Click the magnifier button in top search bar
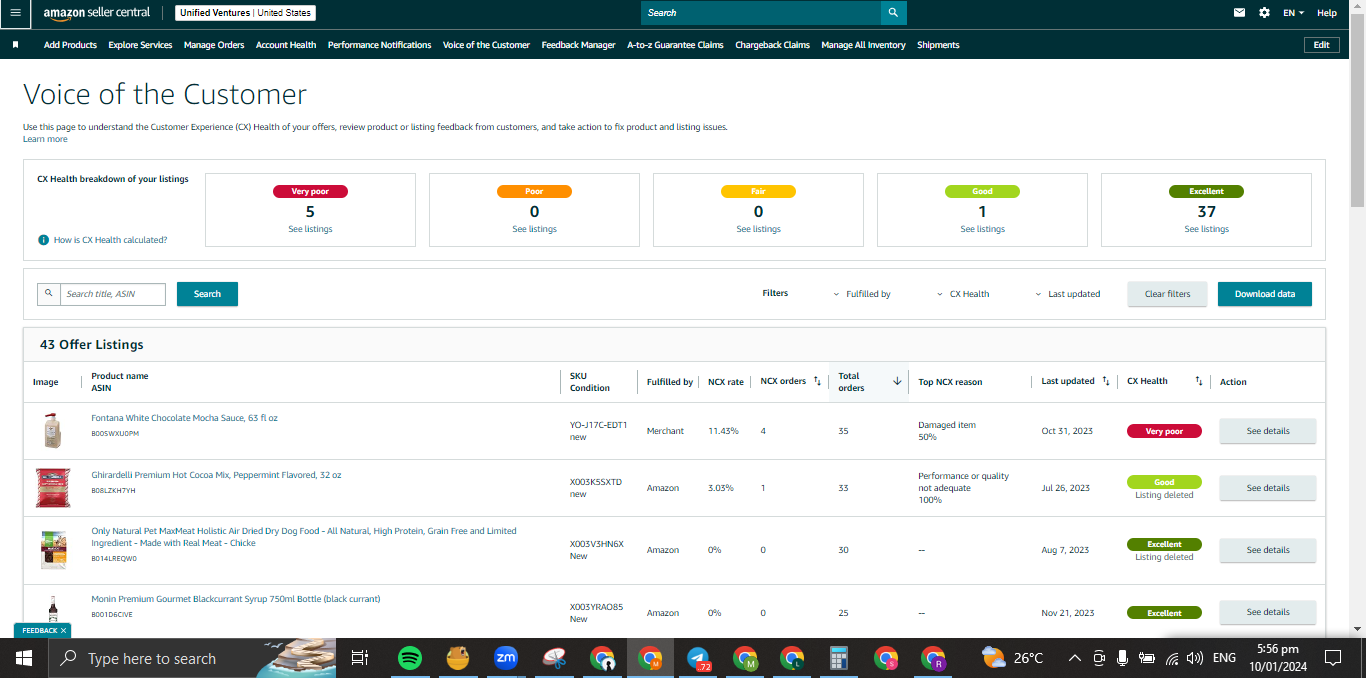The image size is (1366, 678). (x=894, y=13)
